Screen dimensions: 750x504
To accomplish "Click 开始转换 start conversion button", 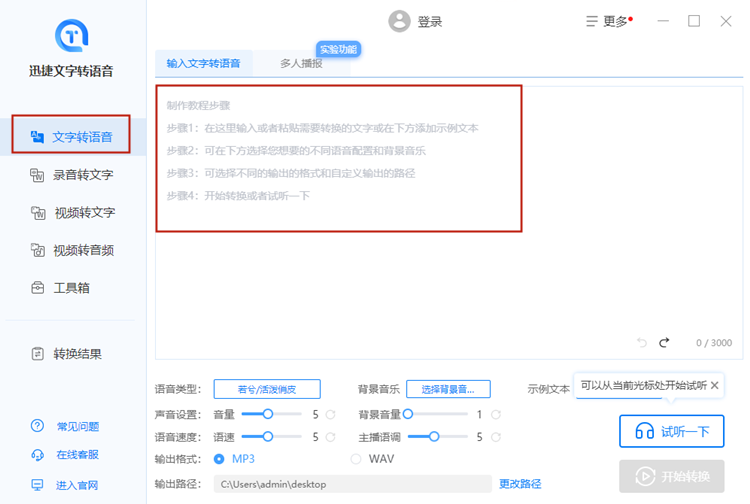I will (x=672, y=476).
